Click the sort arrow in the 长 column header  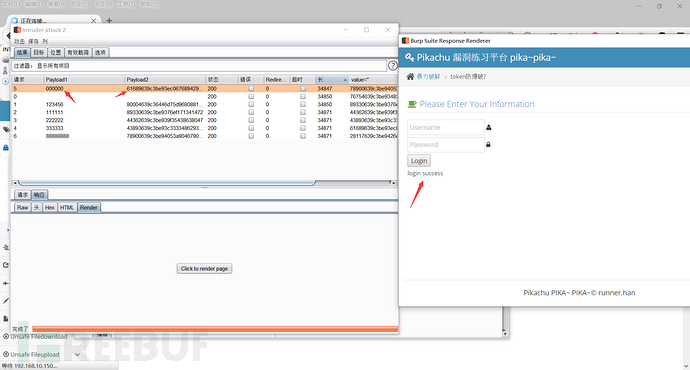(345, 80)
